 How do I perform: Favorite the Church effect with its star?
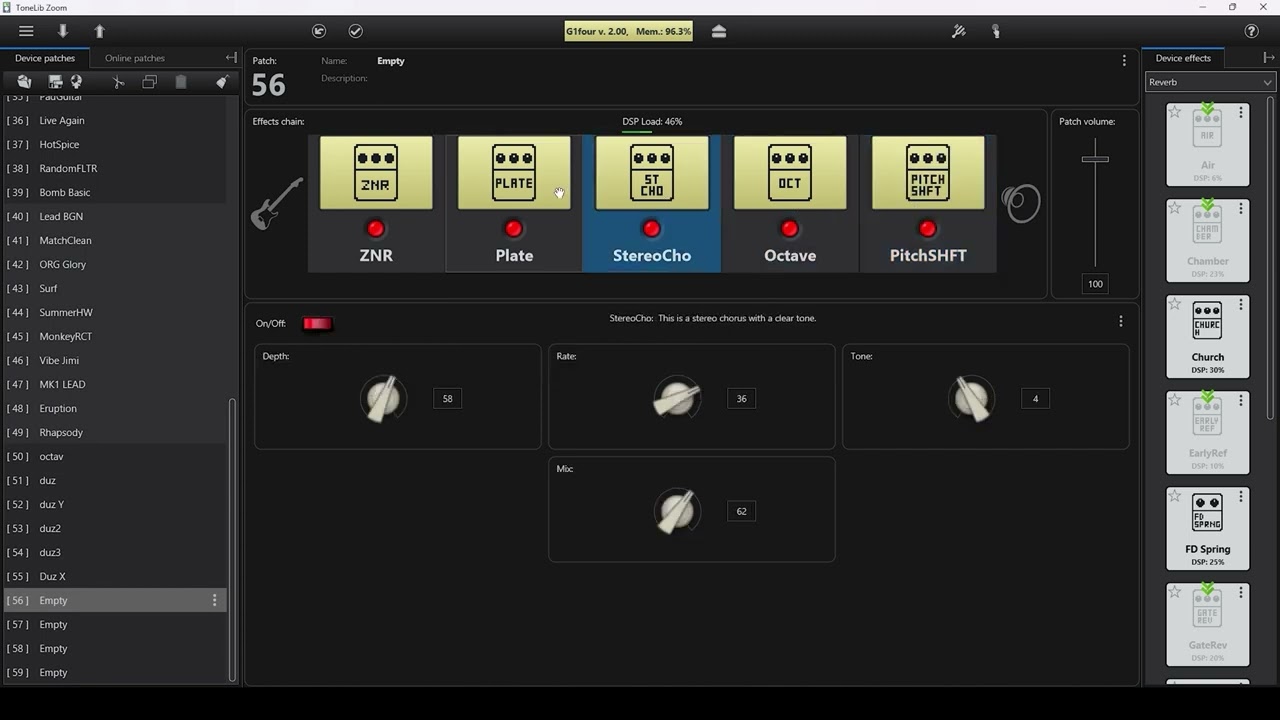point(1175,304)
